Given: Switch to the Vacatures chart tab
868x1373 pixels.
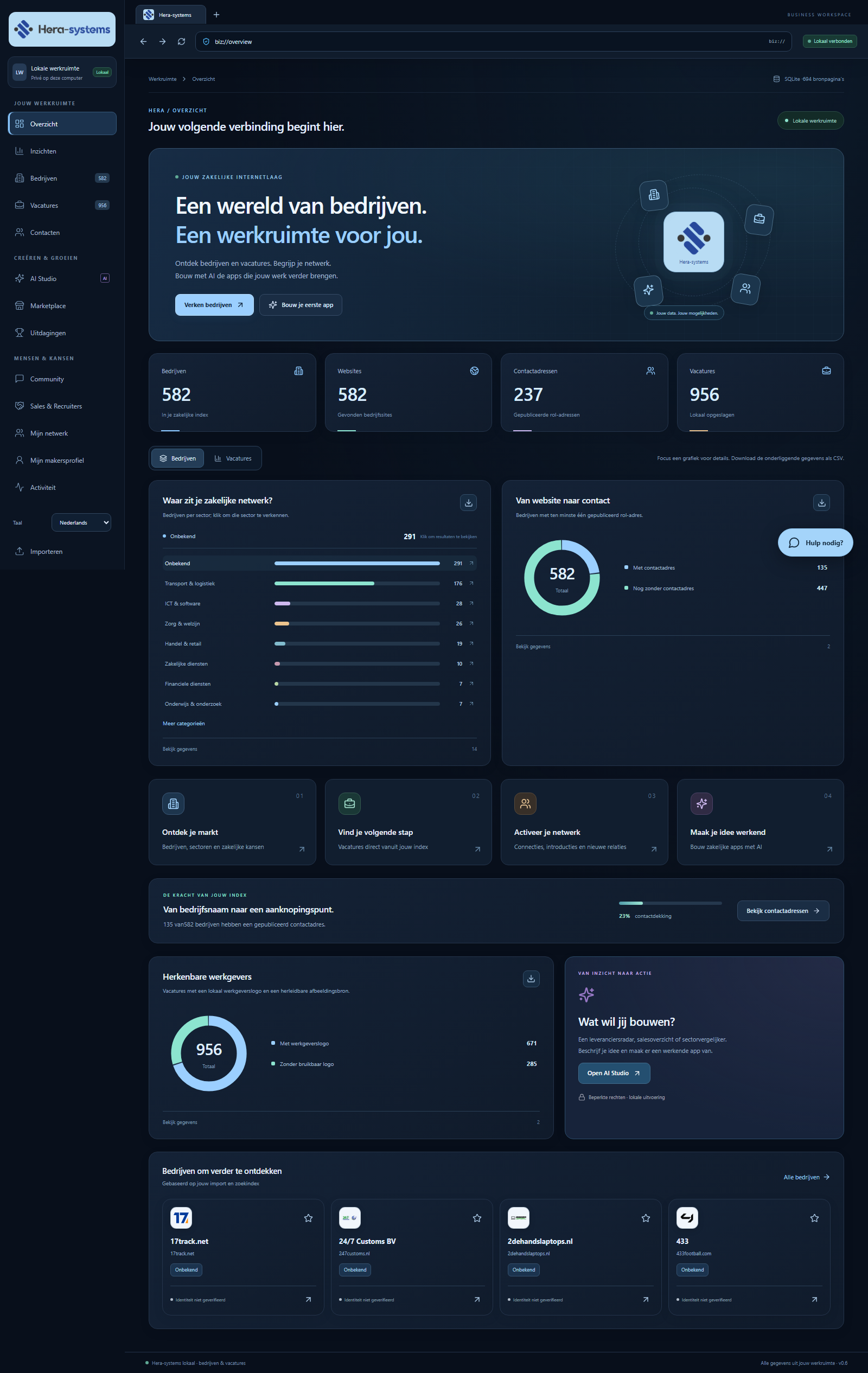Looking at the screenshot, I should 233,458.
